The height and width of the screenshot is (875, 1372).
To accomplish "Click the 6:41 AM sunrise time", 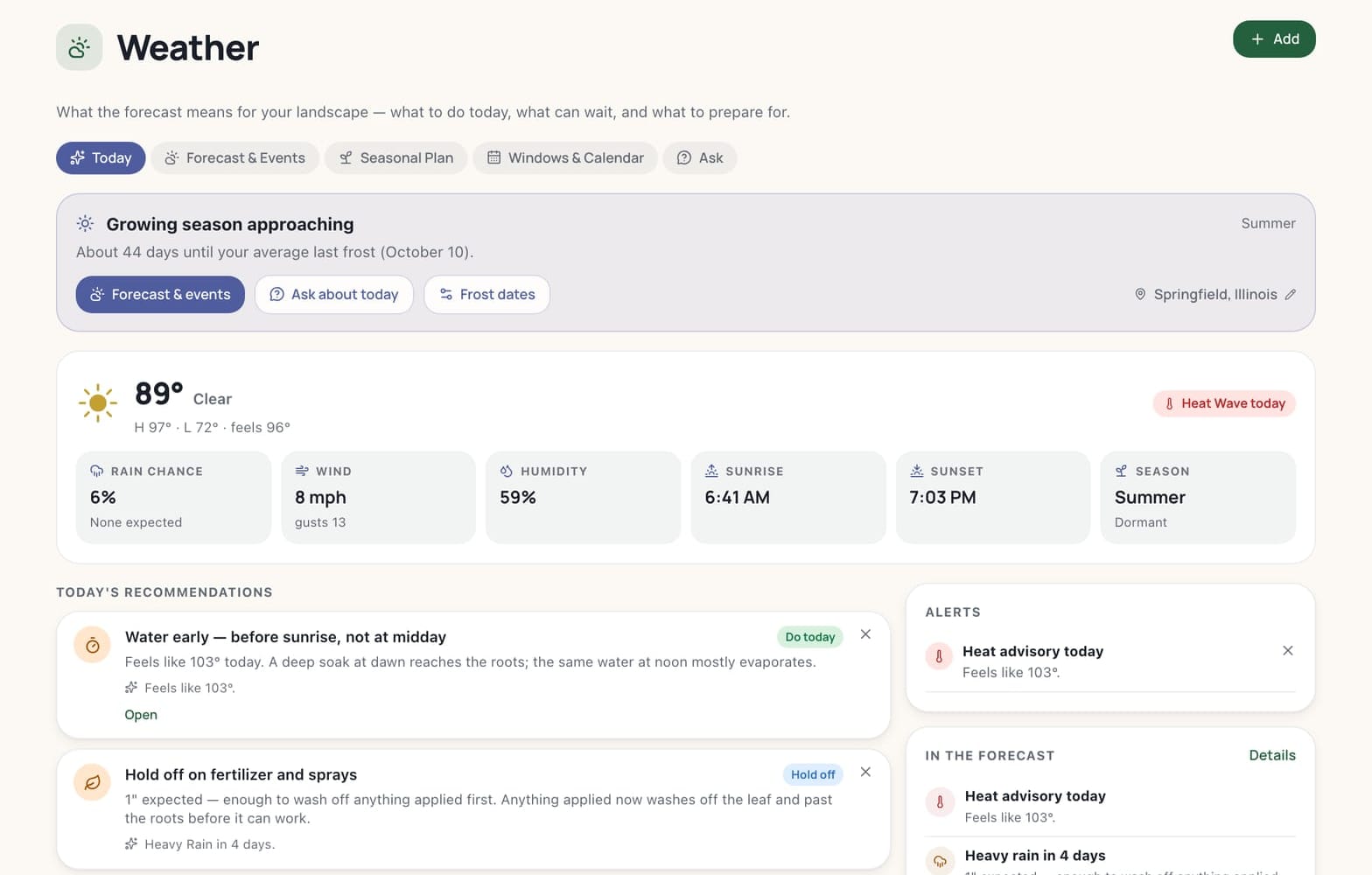I will [x=738, y=497].
